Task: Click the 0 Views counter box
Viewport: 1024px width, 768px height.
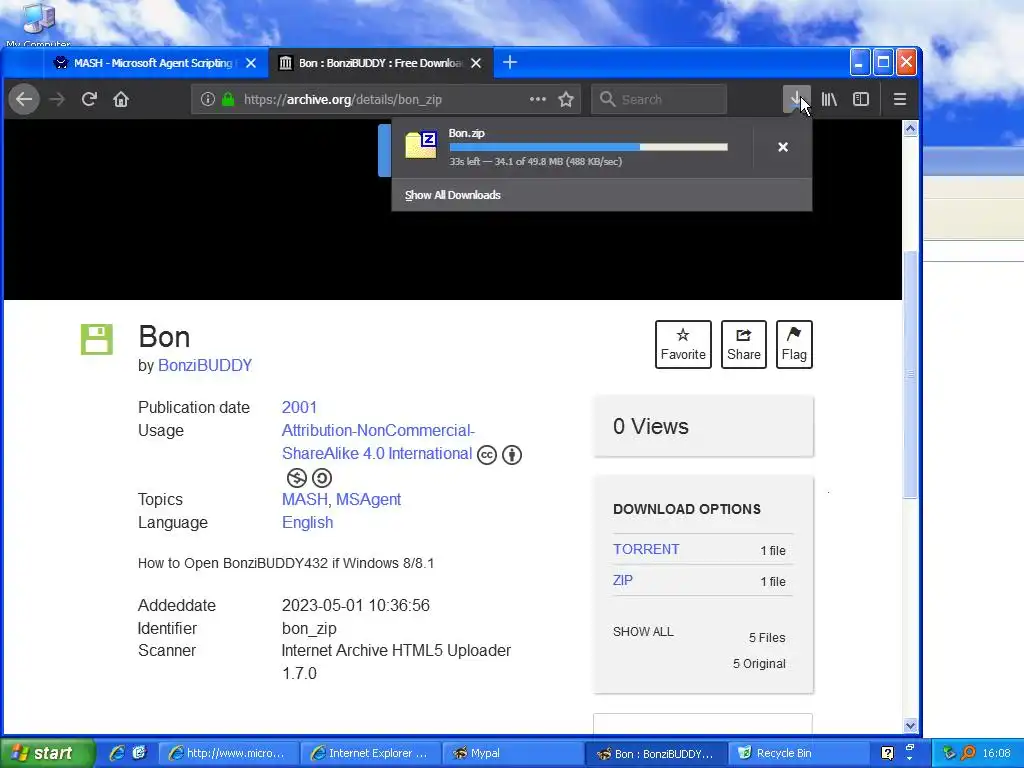Action: click(703, 426)
